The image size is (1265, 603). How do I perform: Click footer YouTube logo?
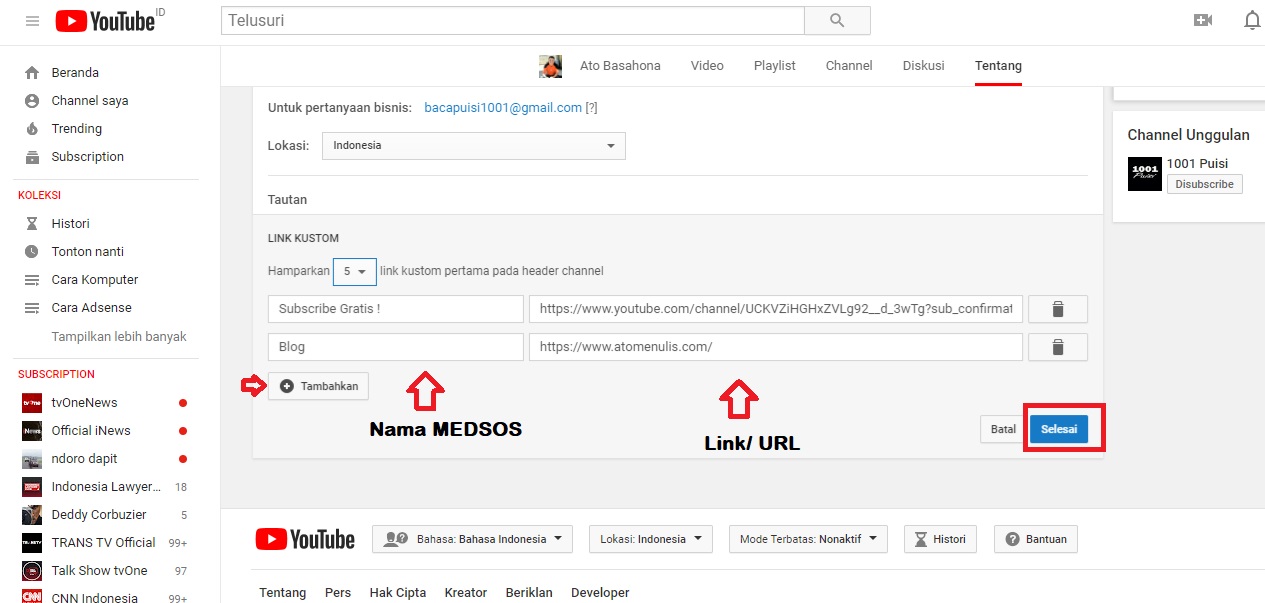(x=305, y=539)
